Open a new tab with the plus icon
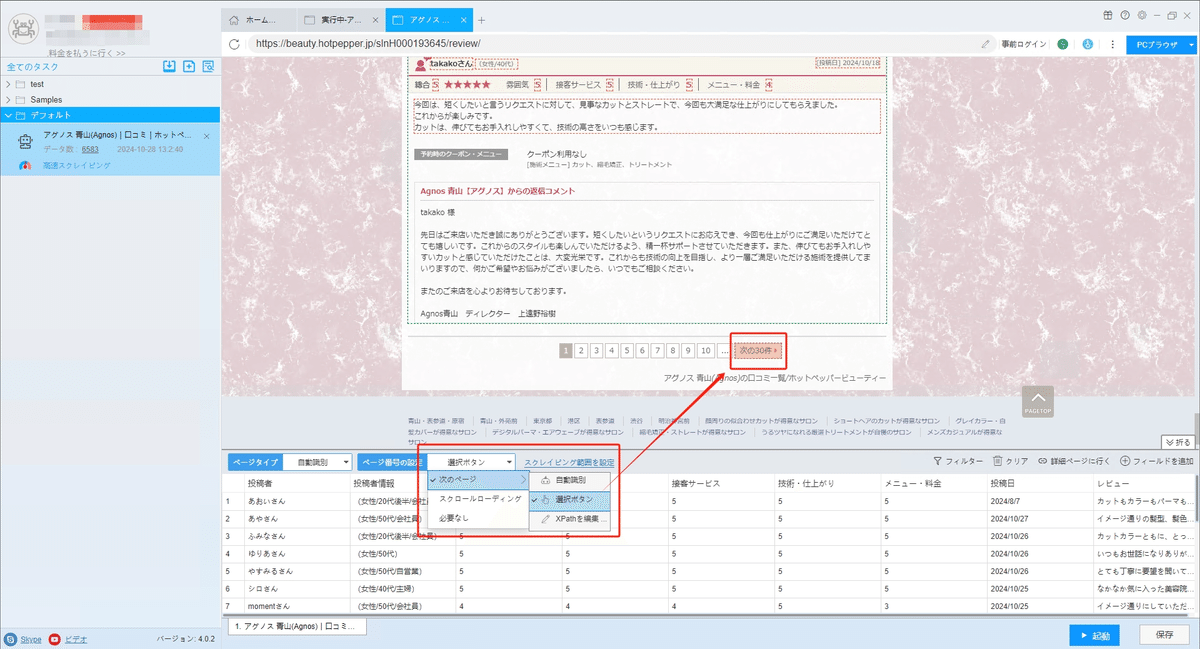 (481, 20)
